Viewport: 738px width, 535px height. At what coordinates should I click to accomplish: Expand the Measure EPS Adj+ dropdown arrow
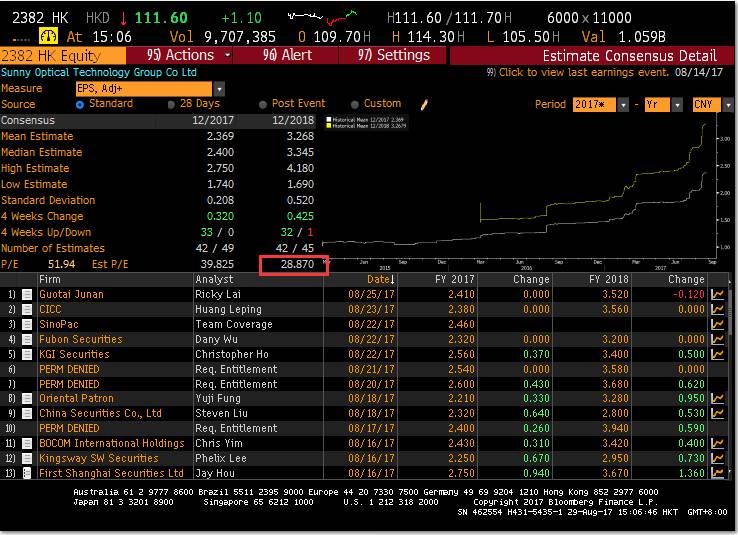coord(219,89)
